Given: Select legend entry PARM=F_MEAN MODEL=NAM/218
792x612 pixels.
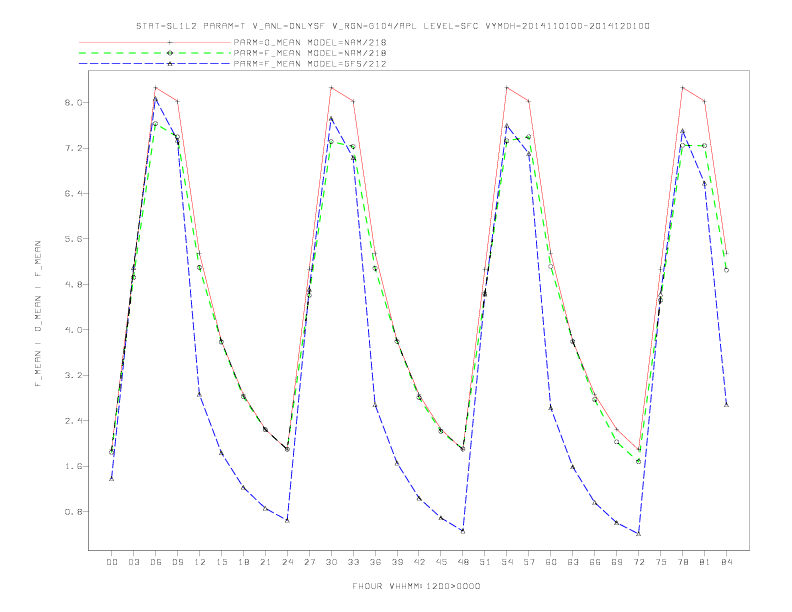Looking at the screenshot, I should point(310,53).
